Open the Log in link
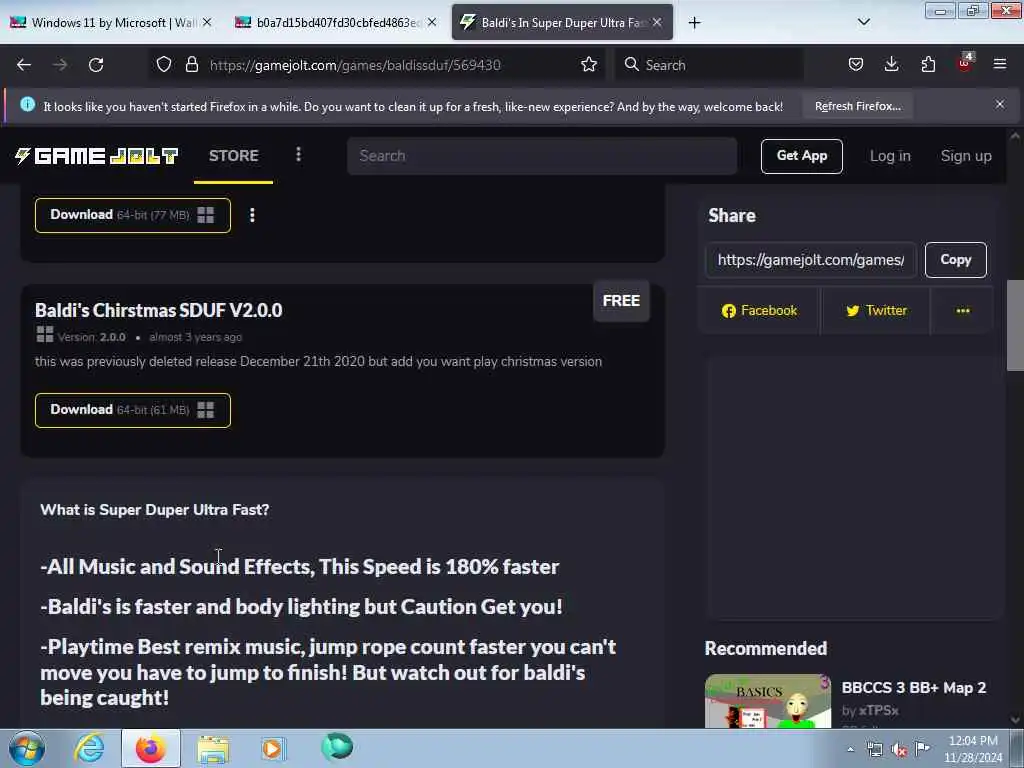Screen dimensions: 1024x768 coord(889,156)
